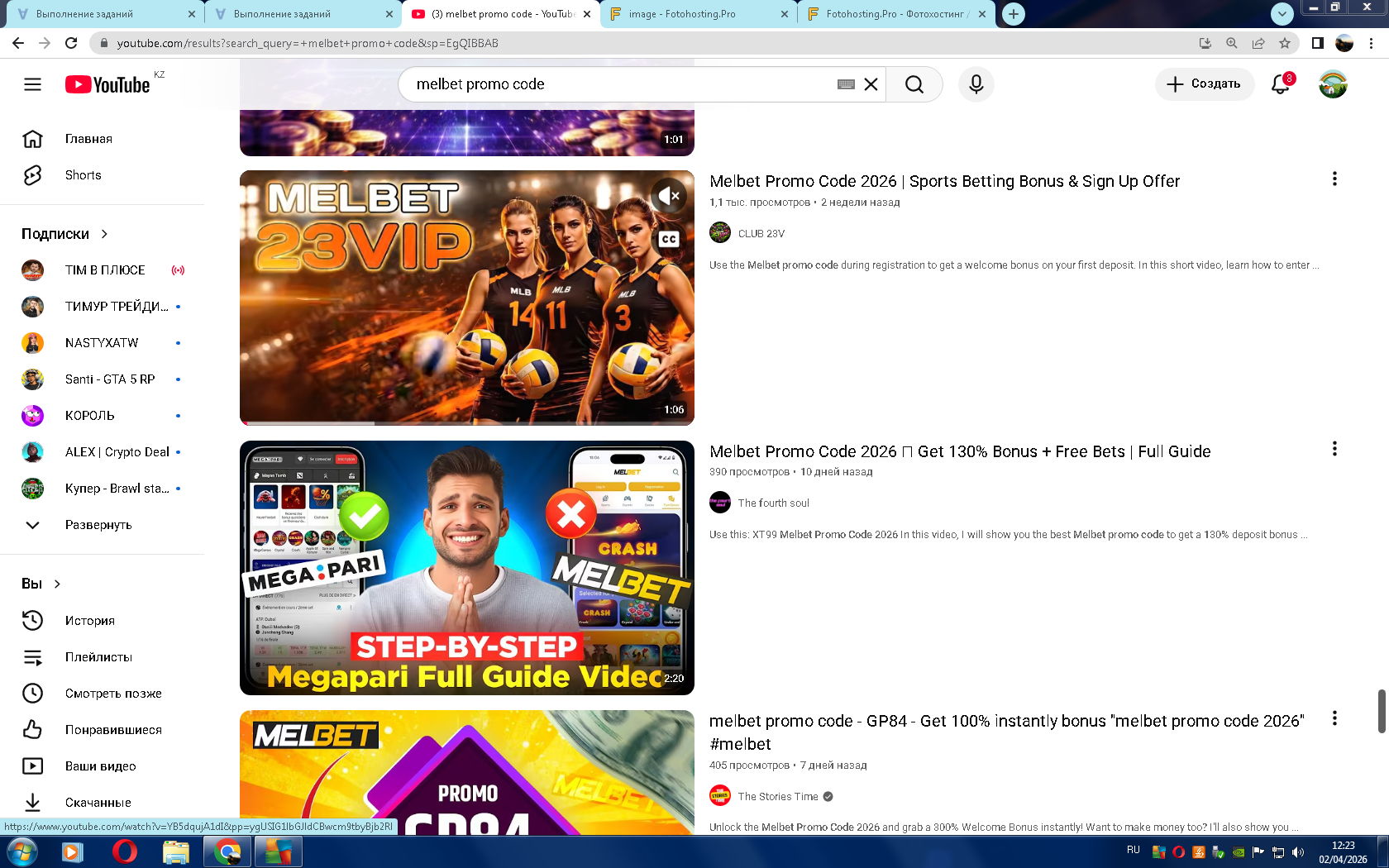Screen dimensions: 1389x868
Task: Click the page vertical scrollbar thumb
Action: [x=1382, y=711]
